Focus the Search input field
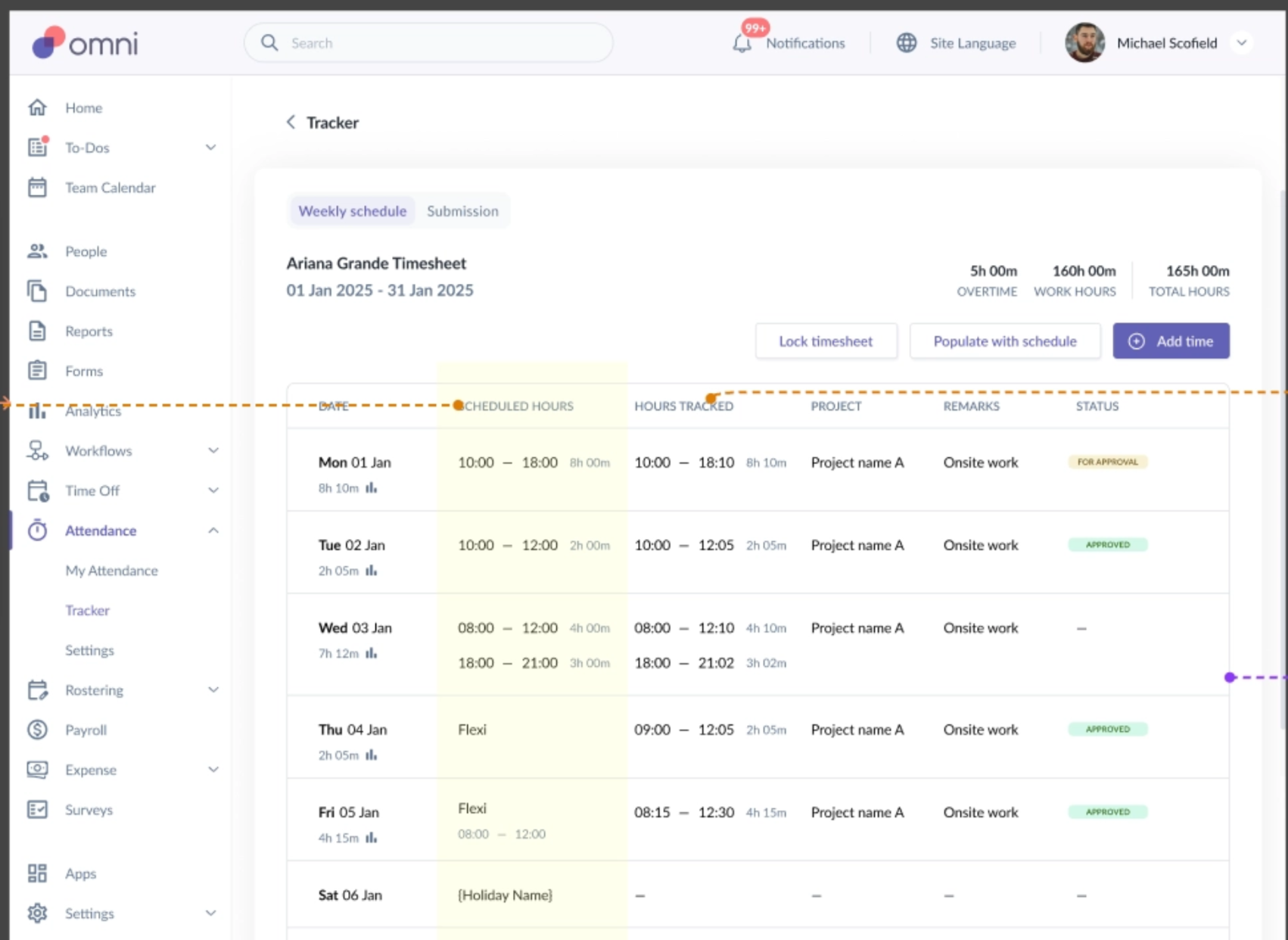Viewport: 1288px width, 940px height. (428, 43)
